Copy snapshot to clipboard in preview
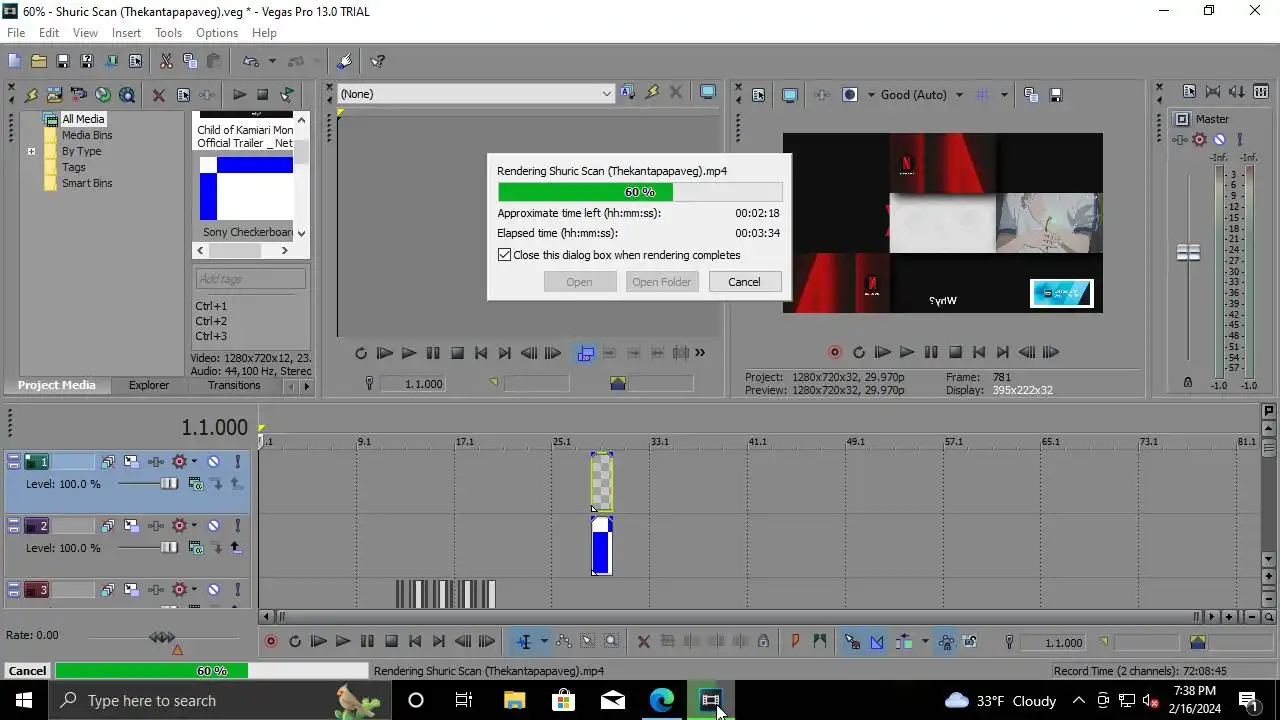Viewport: 1280px width, 720px height. click(1031, 95)
